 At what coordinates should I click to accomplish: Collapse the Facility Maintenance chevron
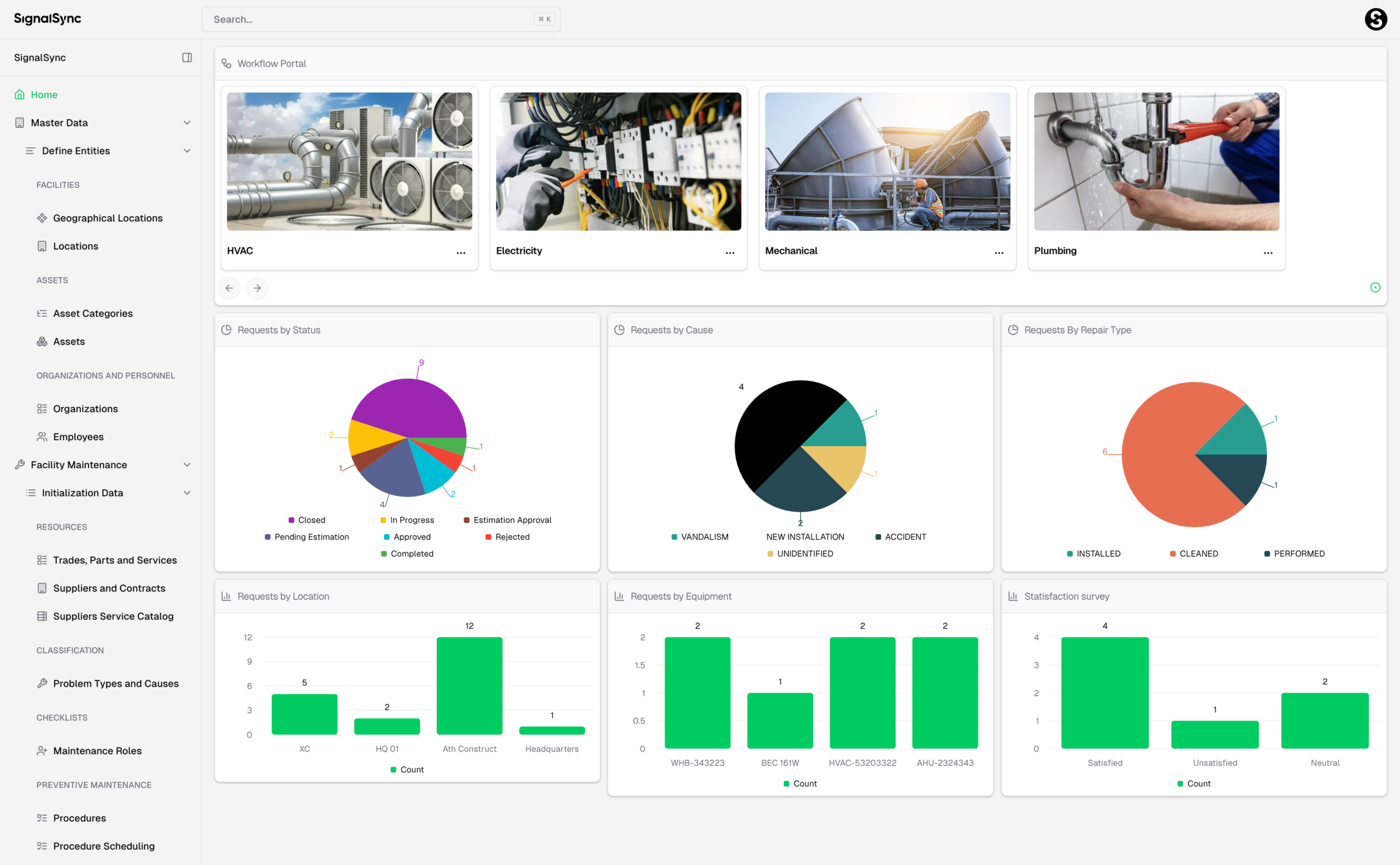tap(187, 465)
